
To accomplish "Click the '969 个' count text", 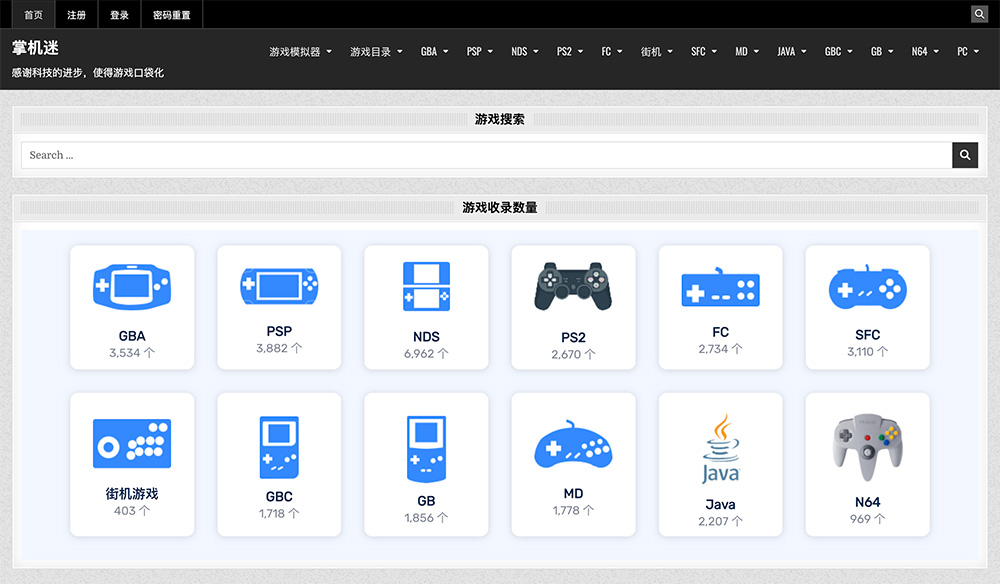I will point(867,518).
